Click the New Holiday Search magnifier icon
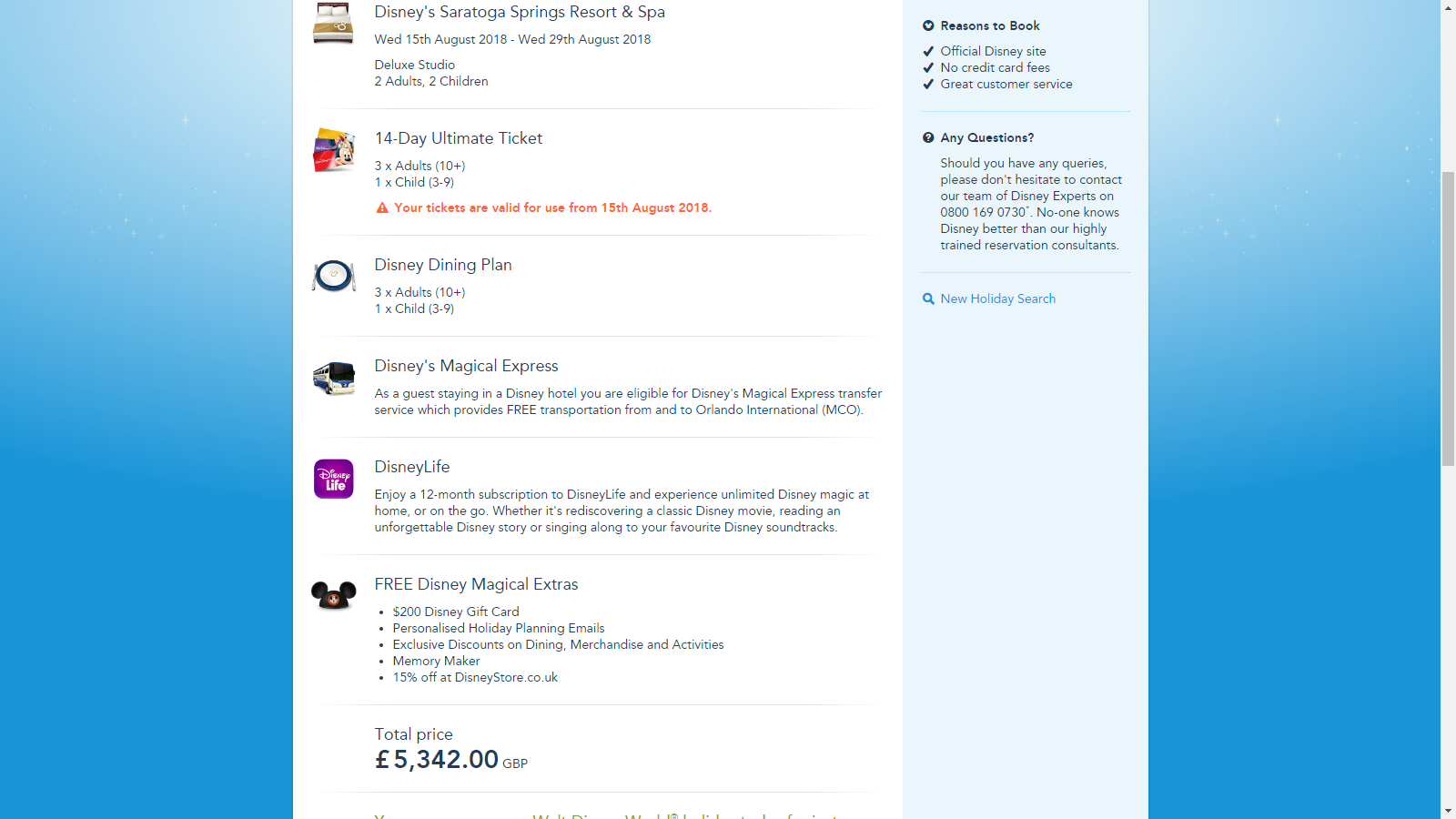1456x819 pixels. click(928, 299)
